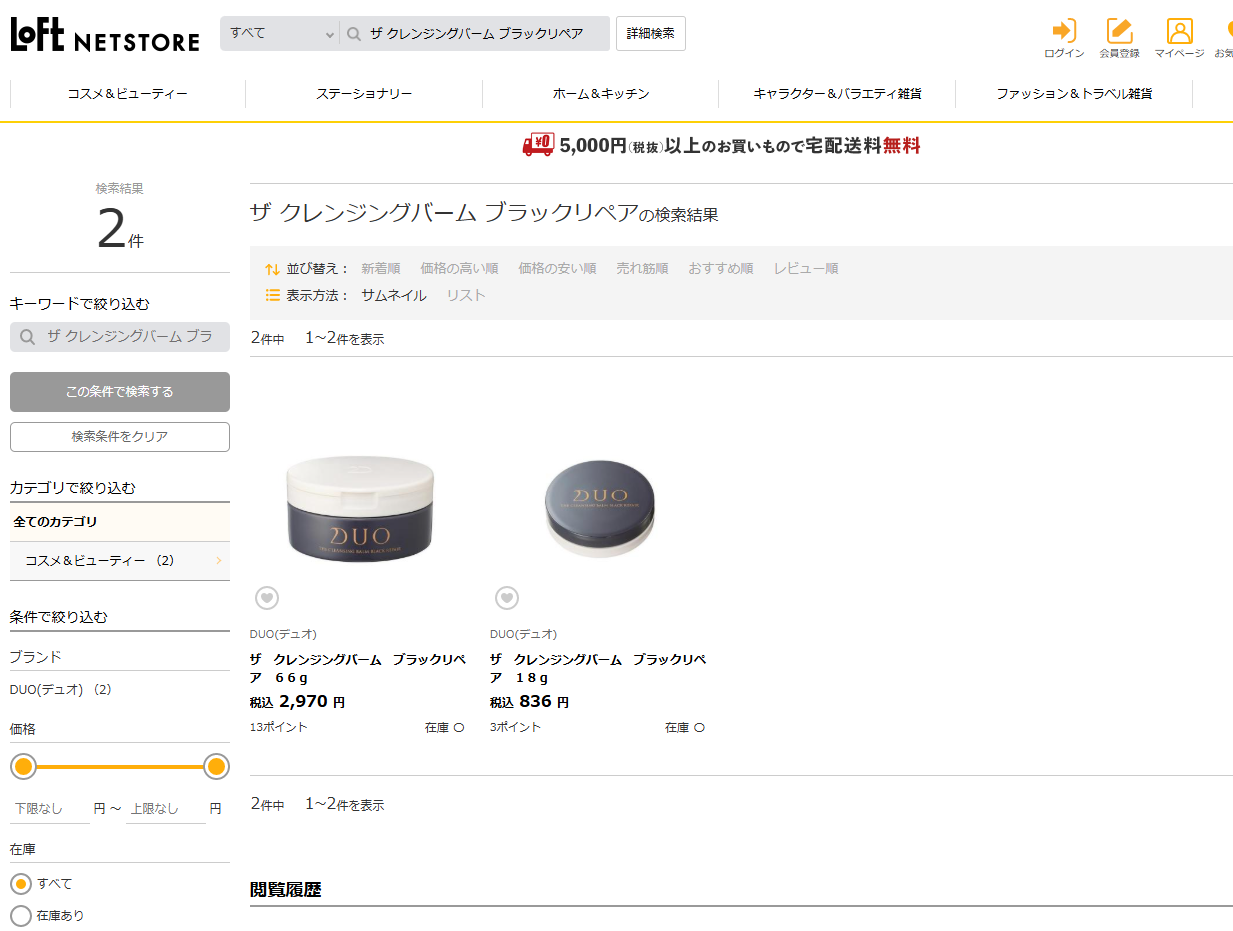Sort results by 売れ筋順

642,269
